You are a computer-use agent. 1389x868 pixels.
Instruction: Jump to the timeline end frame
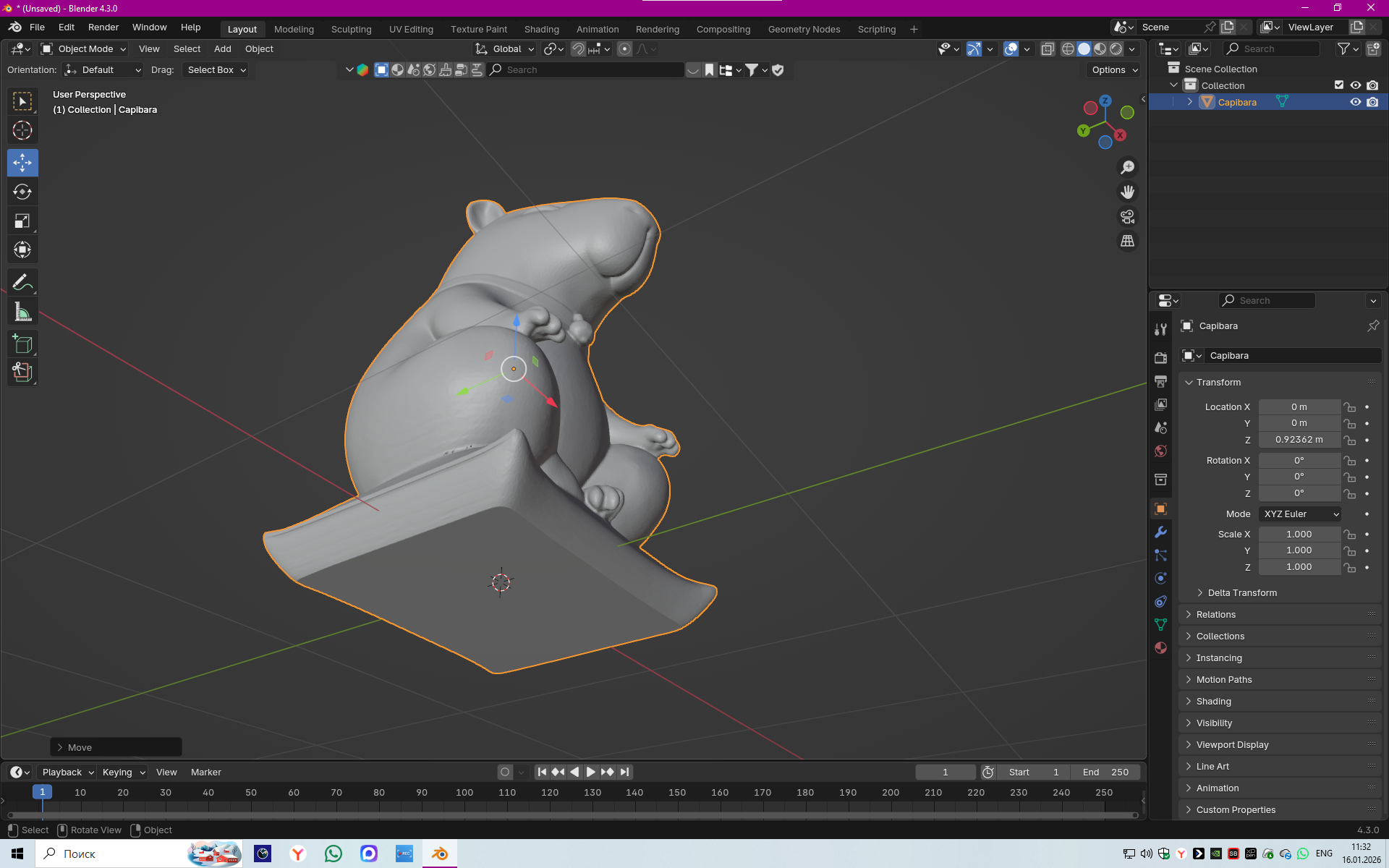click(624, 773)
